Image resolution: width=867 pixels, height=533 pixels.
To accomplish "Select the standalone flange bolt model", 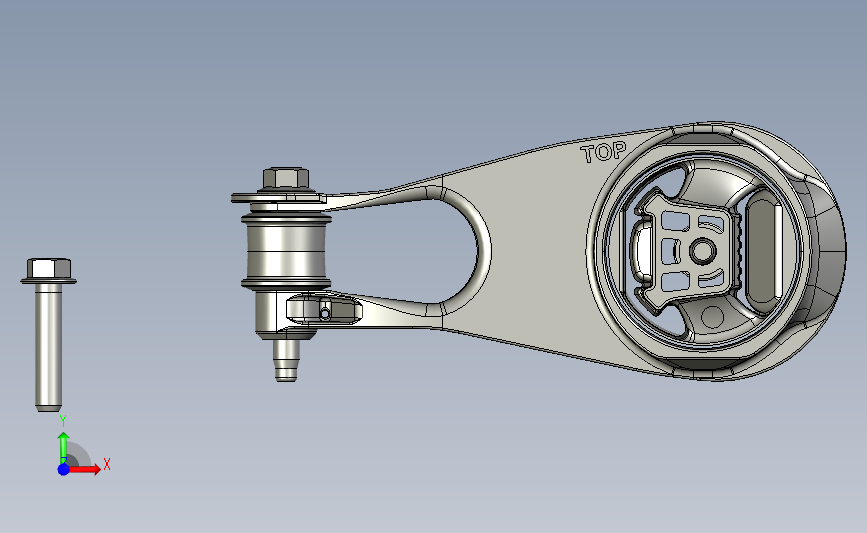I will pyautogui.click(x=49, y=335).
